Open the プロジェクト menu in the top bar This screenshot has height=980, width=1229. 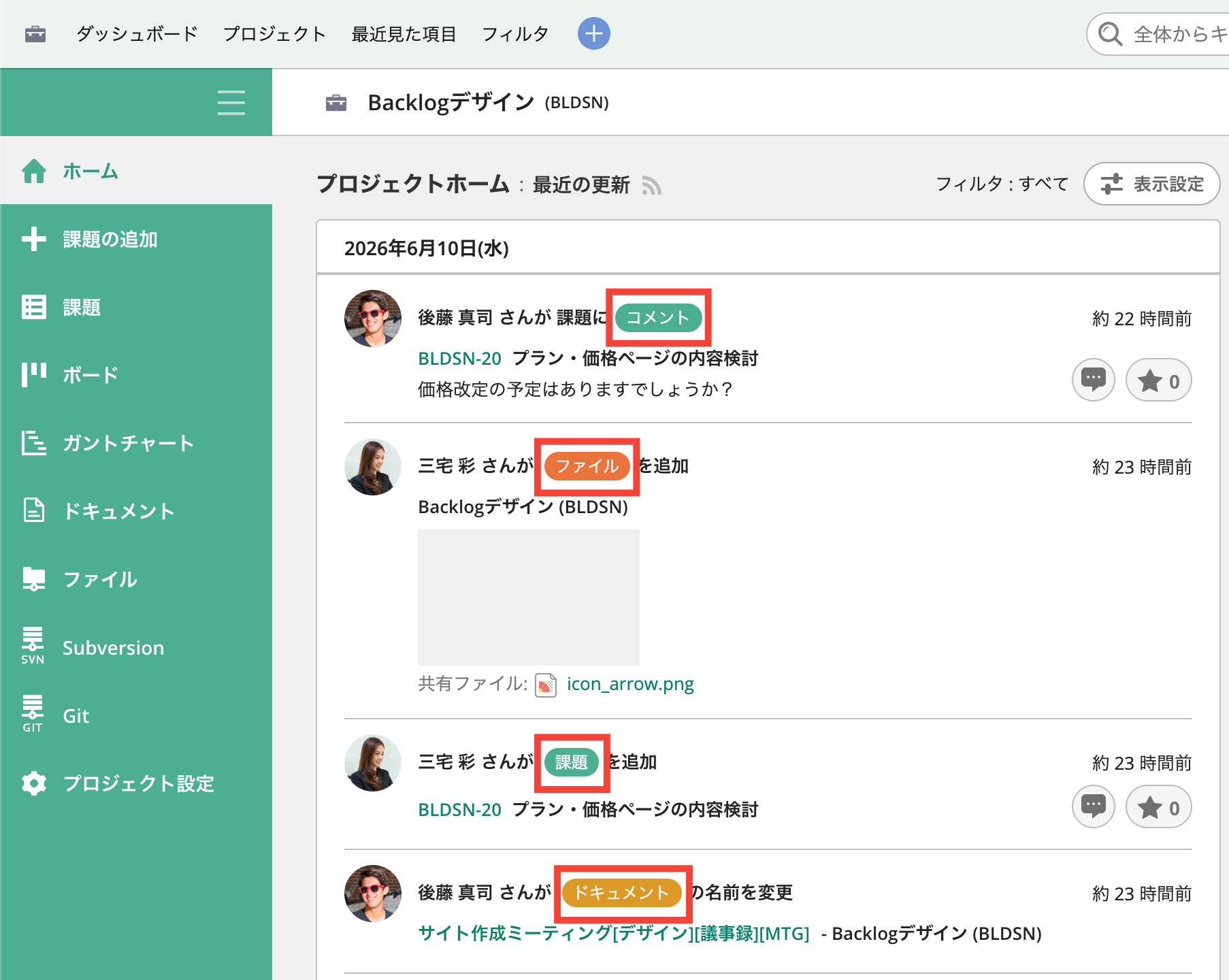click(x=275, y=33)
